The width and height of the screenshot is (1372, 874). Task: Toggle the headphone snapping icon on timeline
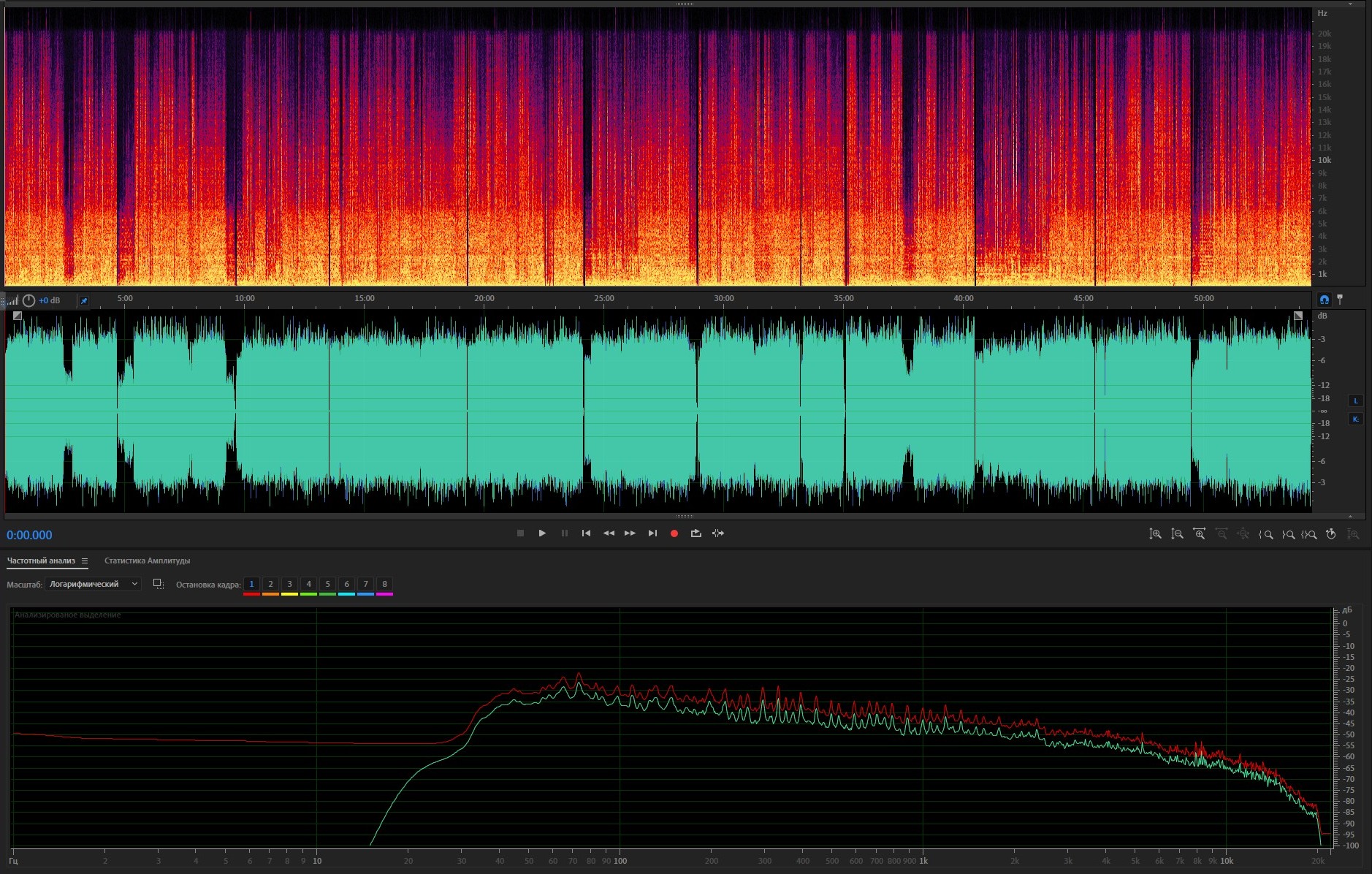pyautogui.click(x=1324, y=300)
